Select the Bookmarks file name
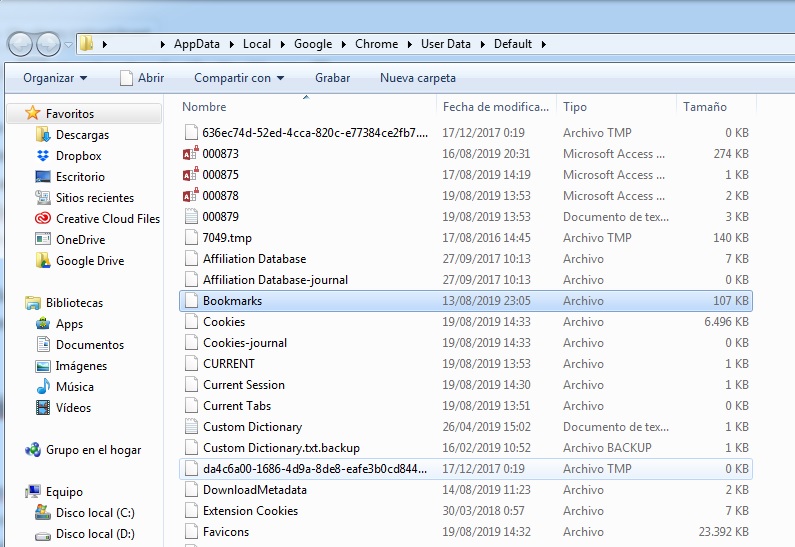Screen dimensions: 795x547 232,301
